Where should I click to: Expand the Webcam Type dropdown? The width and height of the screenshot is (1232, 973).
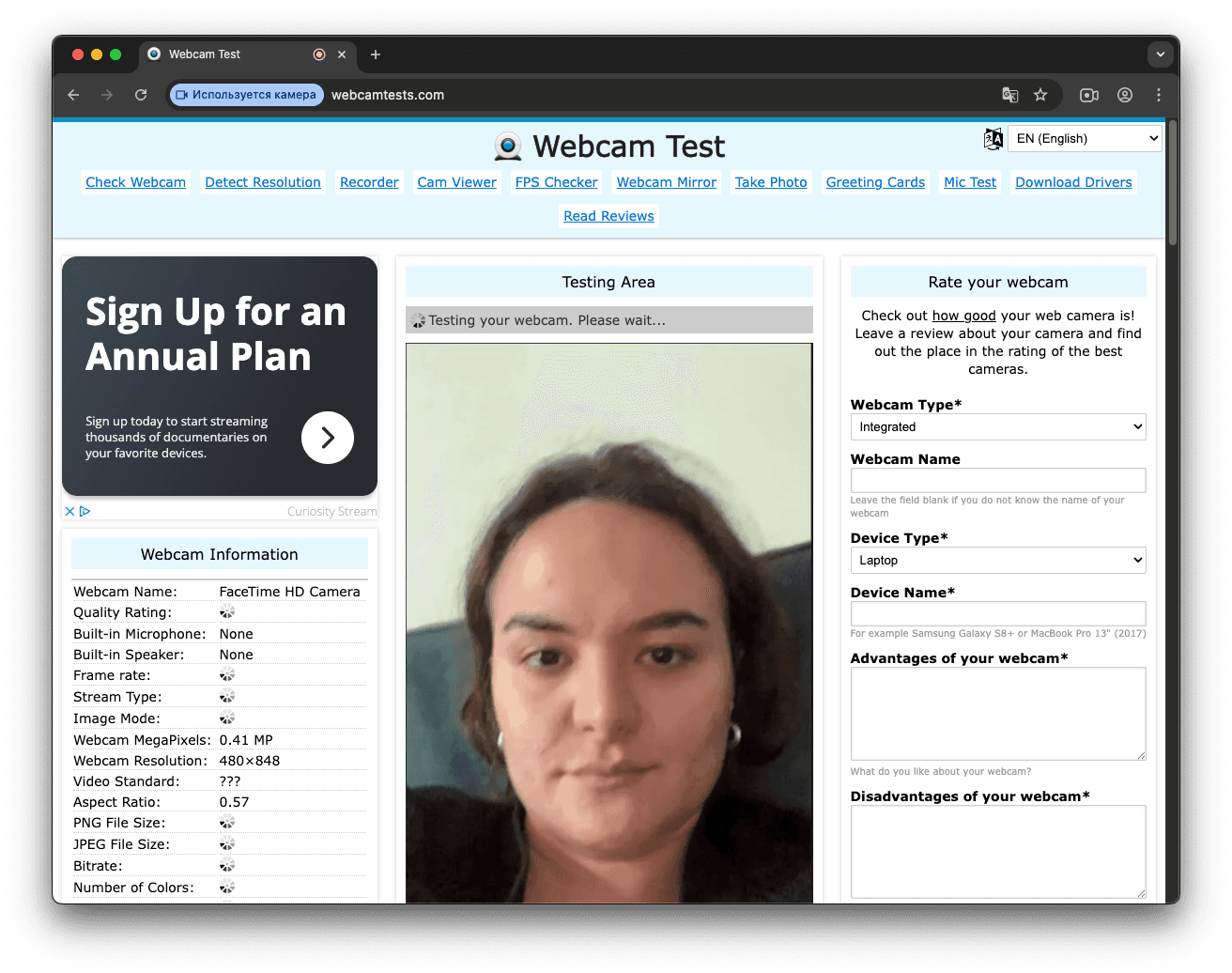pyautogui.click(x=997, y=427)
